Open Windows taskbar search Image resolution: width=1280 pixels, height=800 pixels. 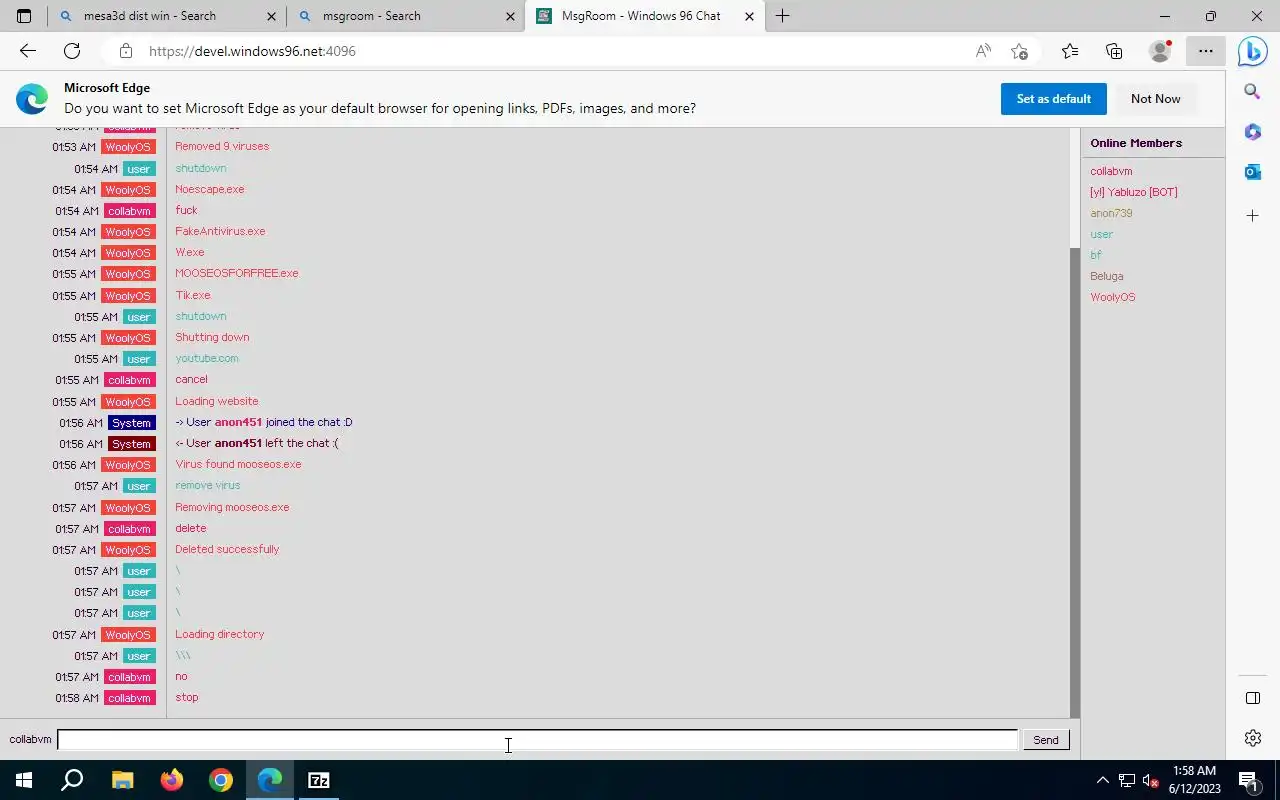coord(72,780)
